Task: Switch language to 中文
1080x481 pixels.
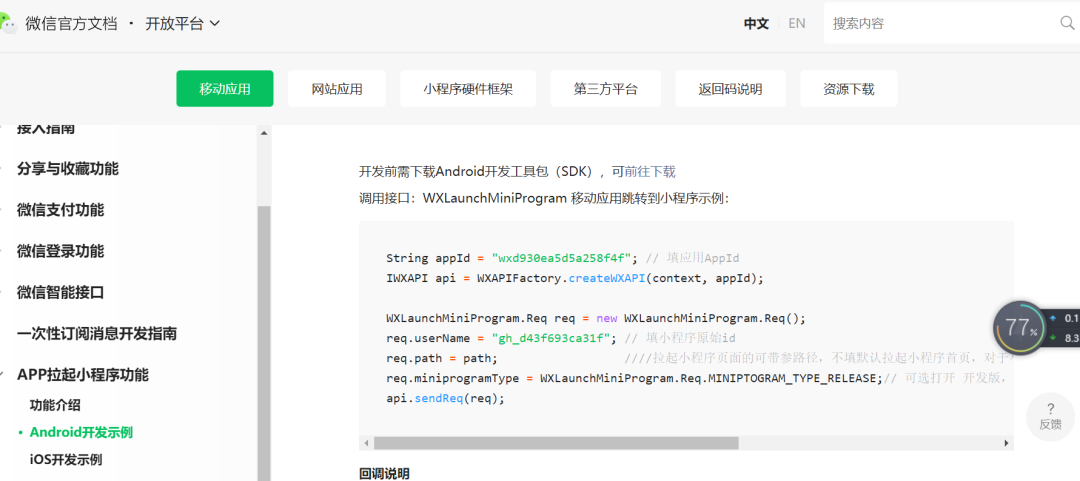Action: pos(756,23)
